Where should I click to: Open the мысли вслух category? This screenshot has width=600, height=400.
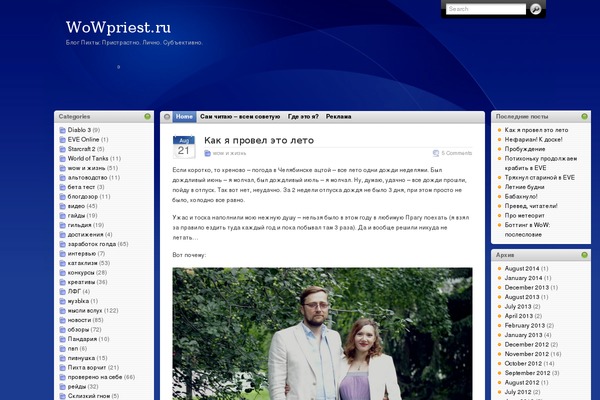click(85, 311)
